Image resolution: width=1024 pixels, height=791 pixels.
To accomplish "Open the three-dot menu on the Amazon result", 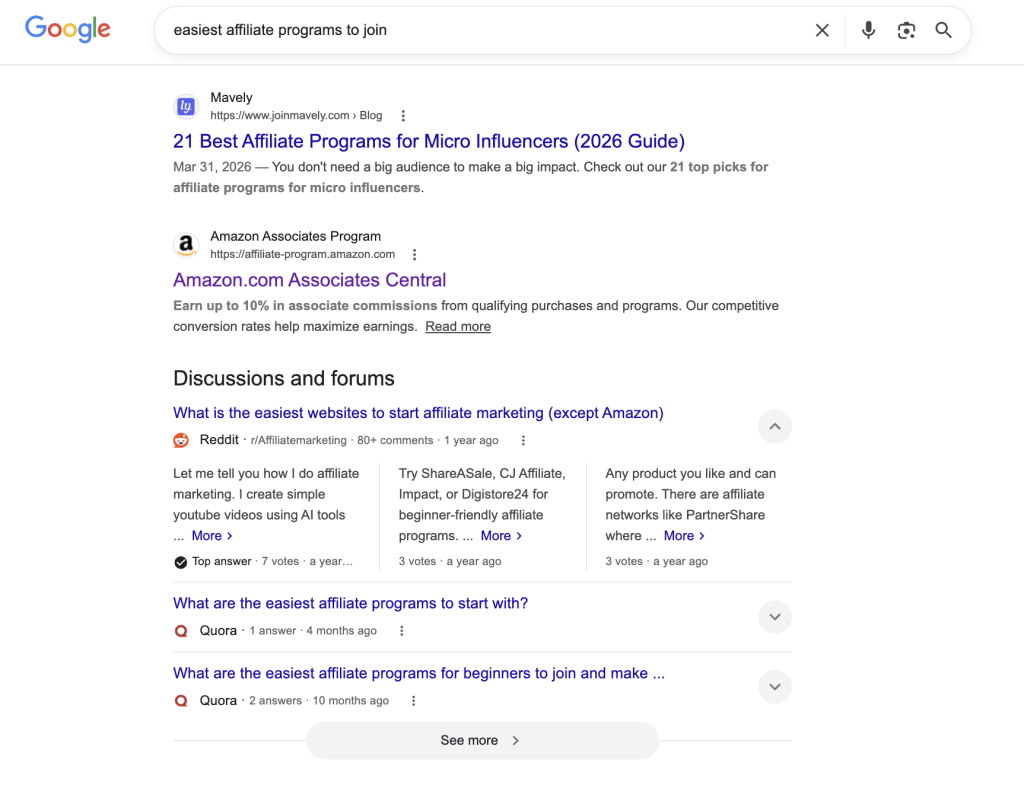I will click(x=415, y=254).
